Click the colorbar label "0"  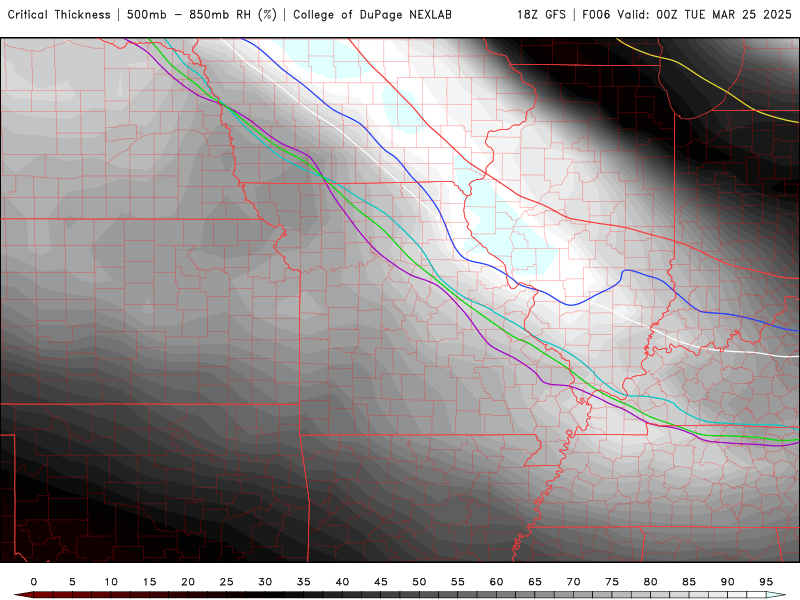34,582
